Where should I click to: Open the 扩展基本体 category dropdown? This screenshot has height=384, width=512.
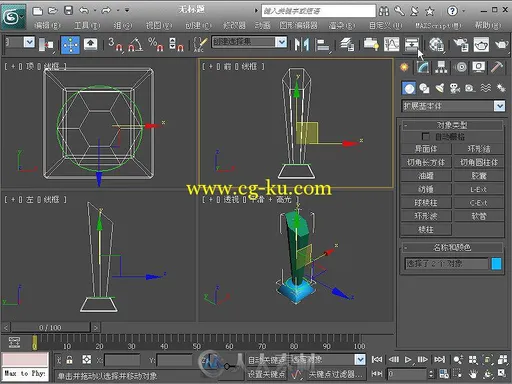[x=453, y=106]
